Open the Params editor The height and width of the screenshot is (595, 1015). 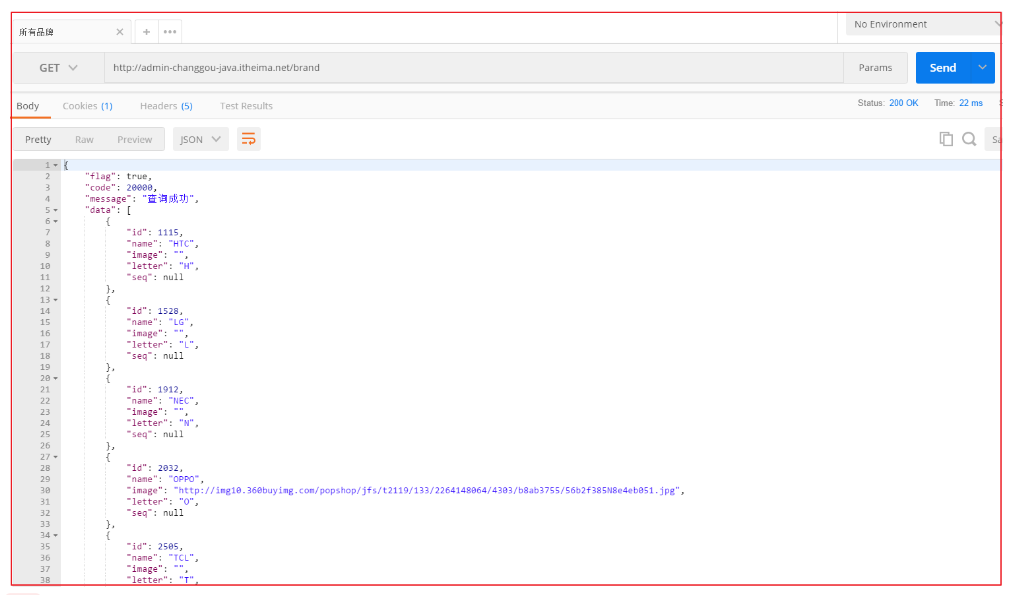tap(875, 68)
